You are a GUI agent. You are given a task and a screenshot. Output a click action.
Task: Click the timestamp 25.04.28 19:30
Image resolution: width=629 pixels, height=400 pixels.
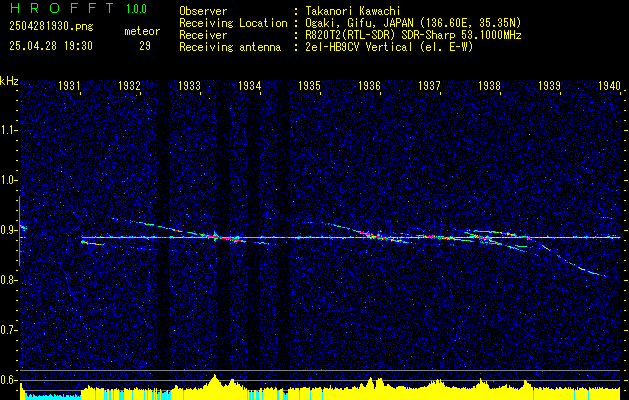coord(51,46)
